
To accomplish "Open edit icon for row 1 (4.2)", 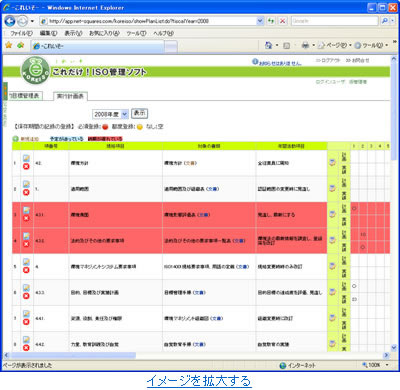I will [26, 158].
